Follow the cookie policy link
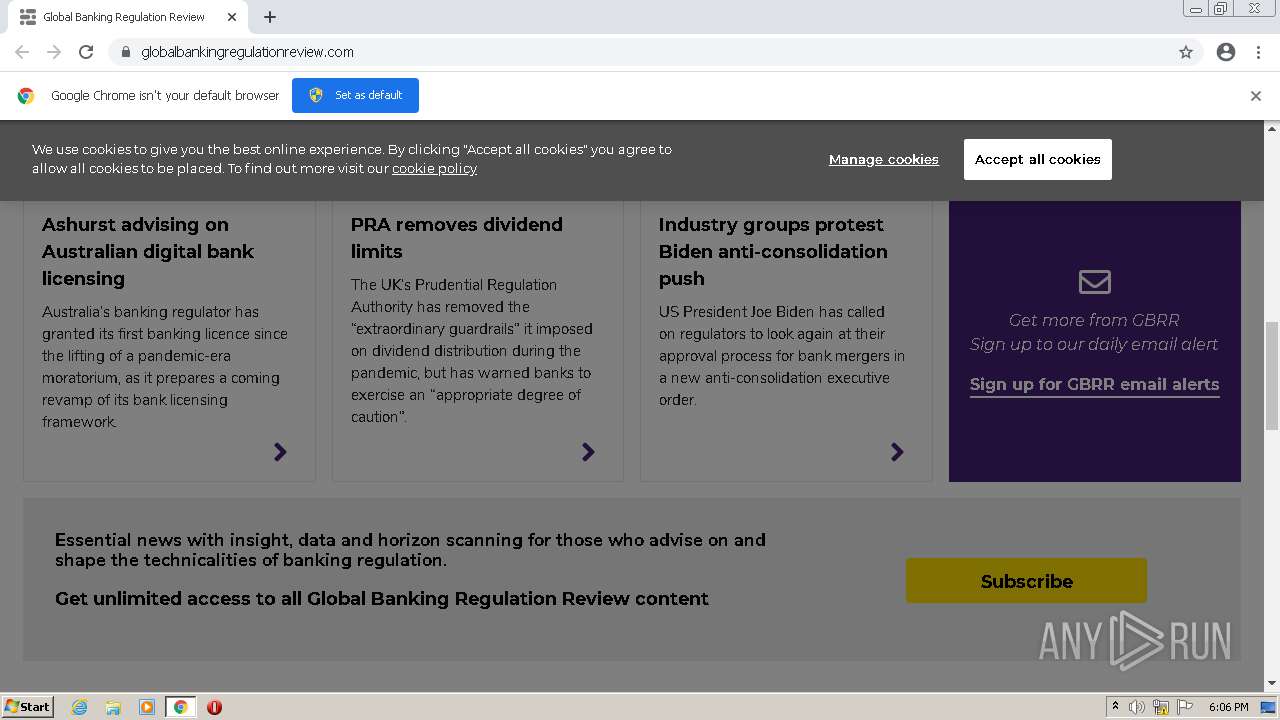Screen dimensions: 1280x720 [x=434, y=168]
